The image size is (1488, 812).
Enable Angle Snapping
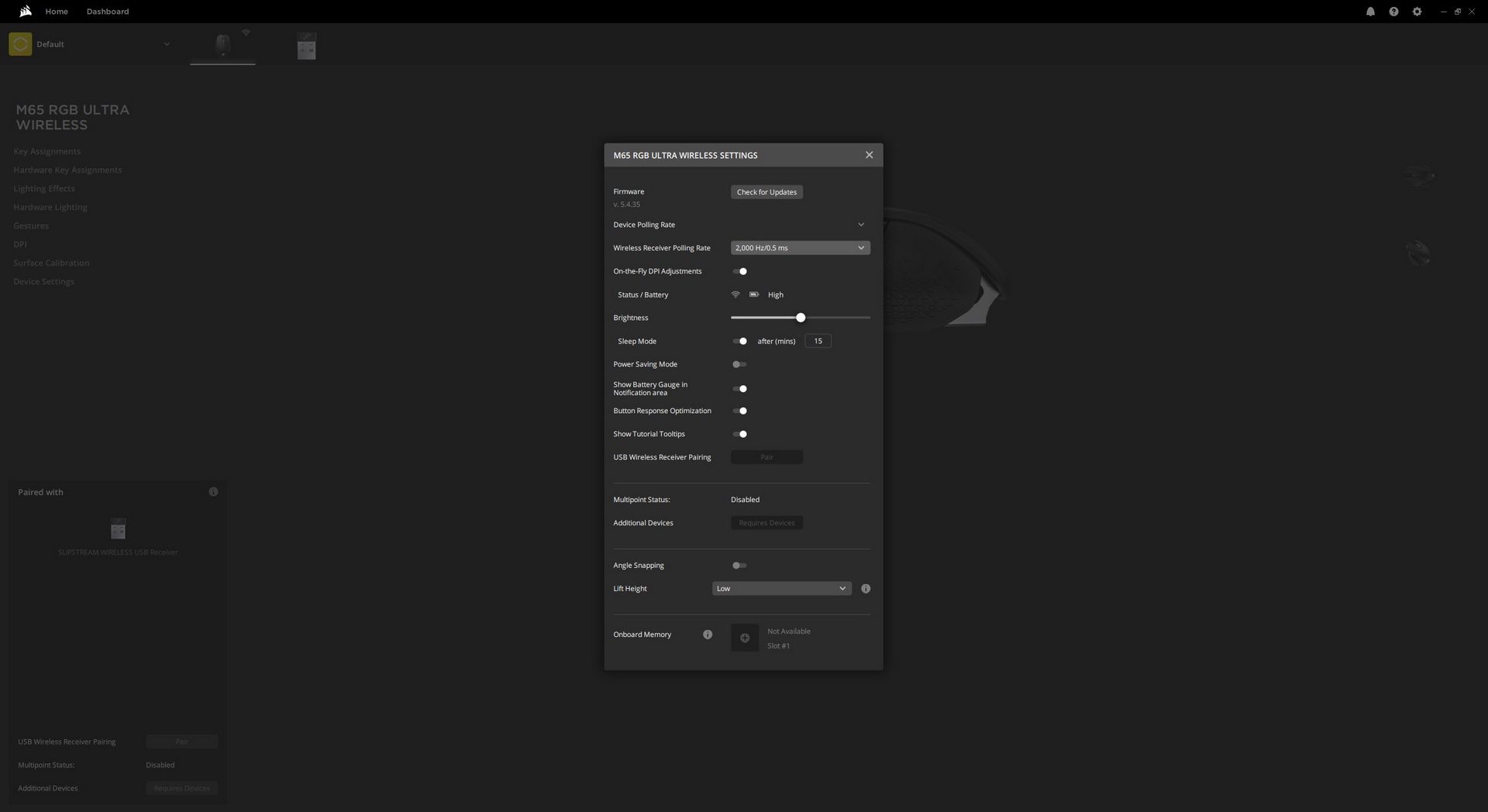(x=740, y=566)
